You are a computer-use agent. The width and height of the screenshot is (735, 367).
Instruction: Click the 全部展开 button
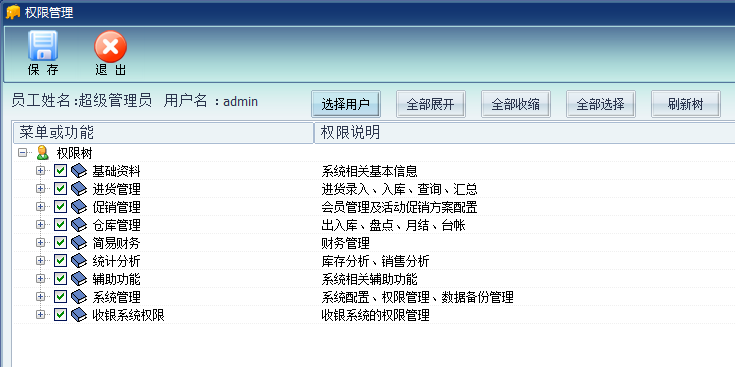(431, 104)
